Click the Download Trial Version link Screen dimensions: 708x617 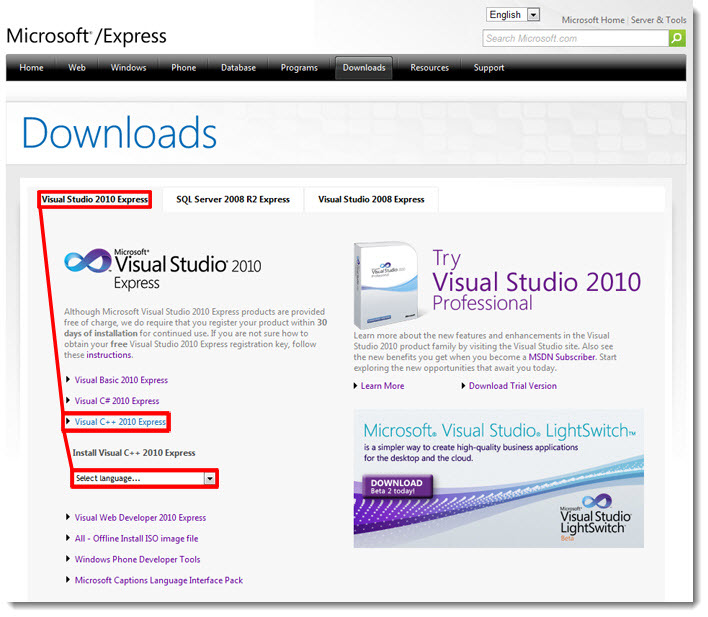tap(512, 386)
